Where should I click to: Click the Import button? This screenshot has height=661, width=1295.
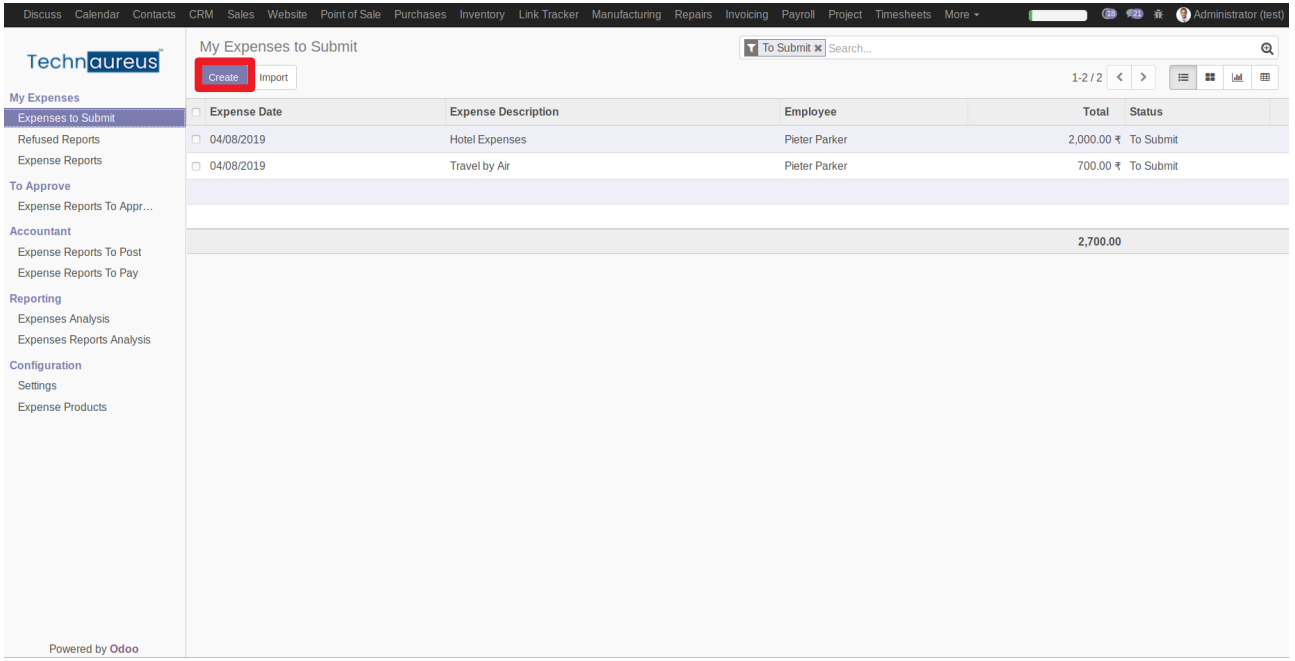[273, 77]
